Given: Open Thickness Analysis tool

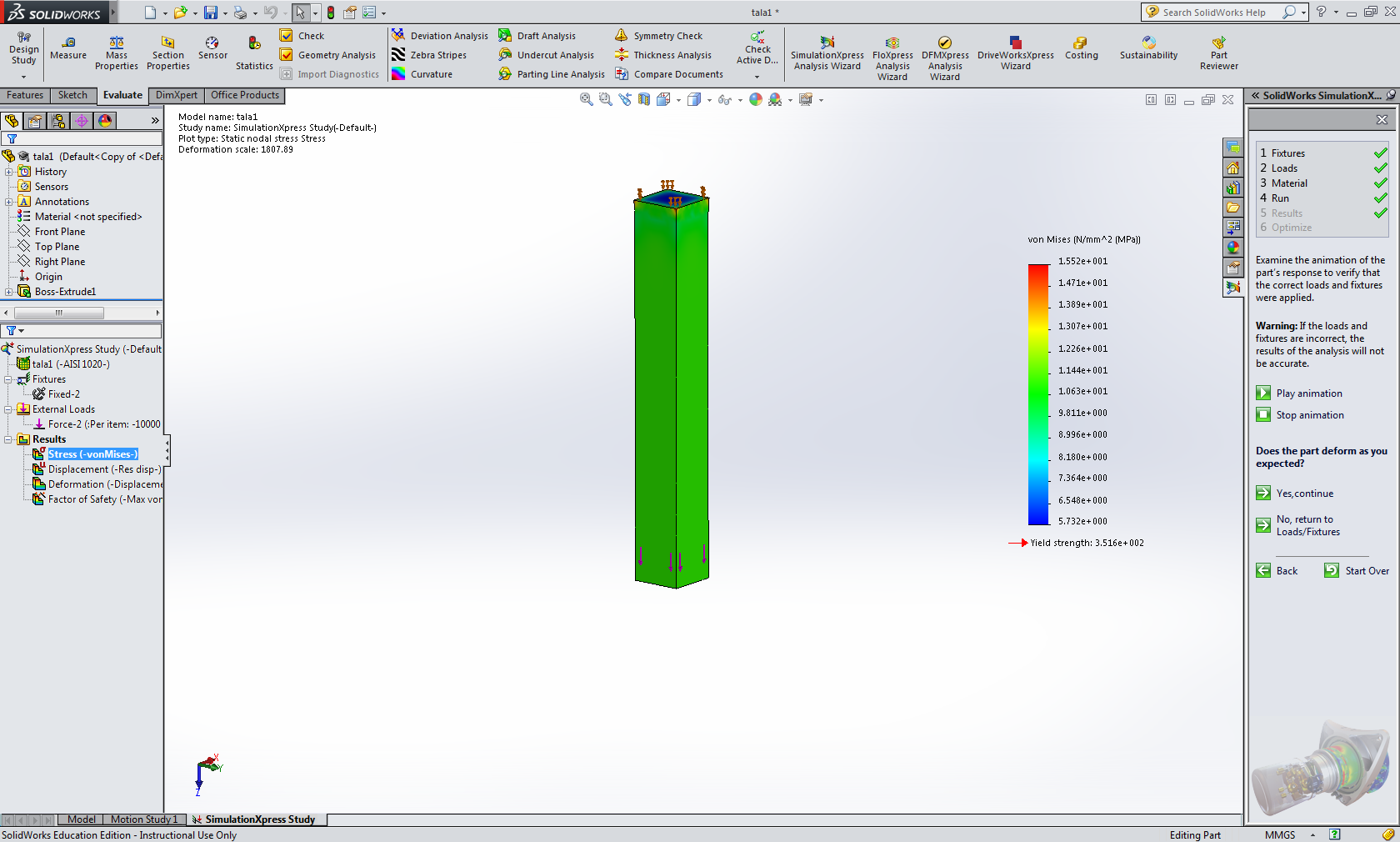Looking at the screenshot, I should coord(663,55).
